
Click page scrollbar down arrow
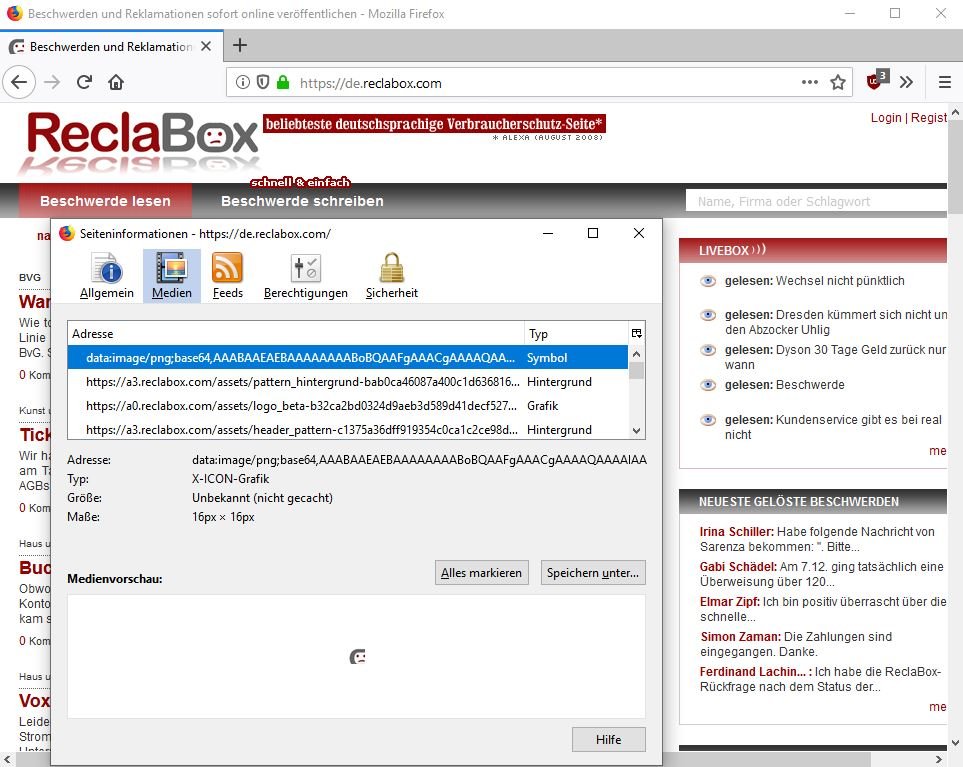point(955,742)
